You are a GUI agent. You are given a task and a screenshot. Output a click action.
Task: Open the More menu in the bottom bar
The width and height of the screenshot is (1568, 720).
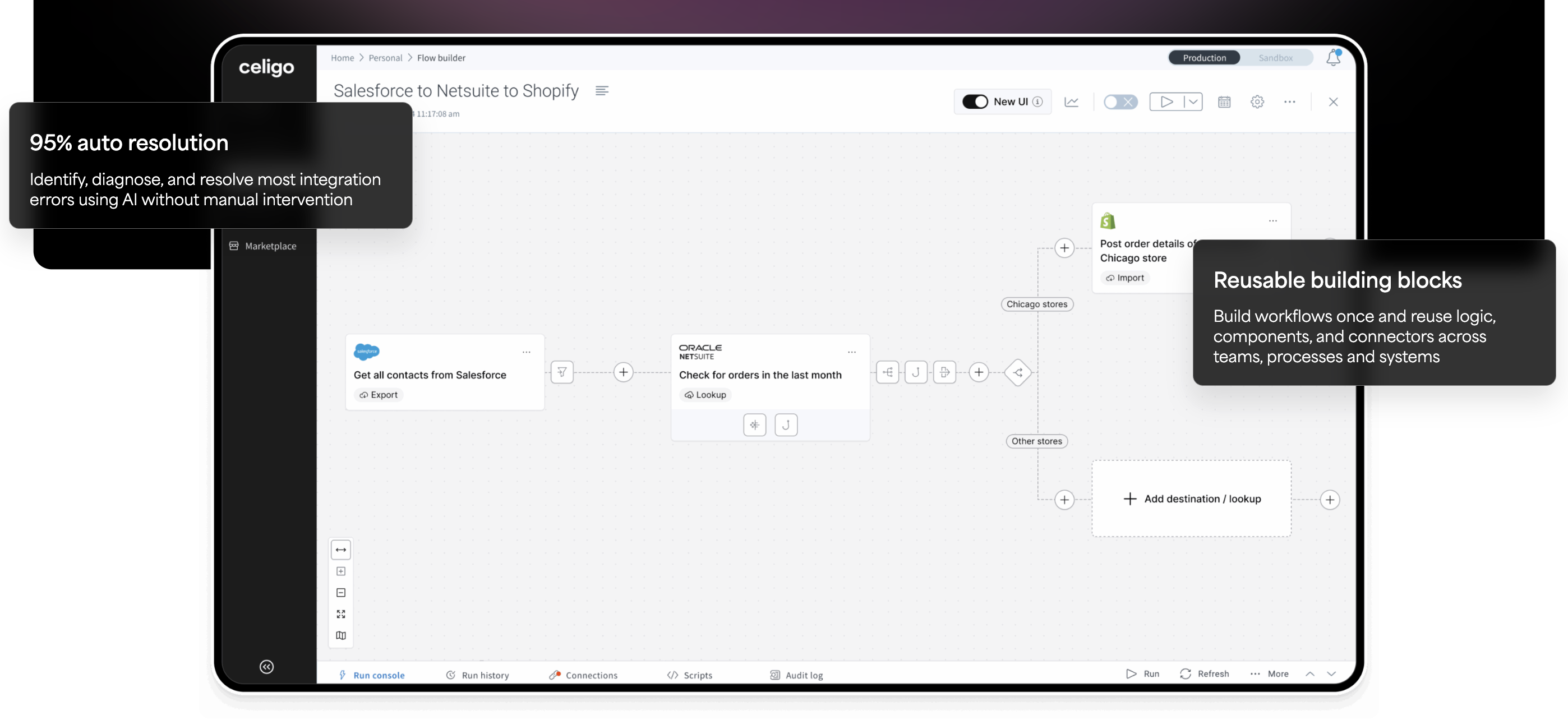pos(1269,674)
